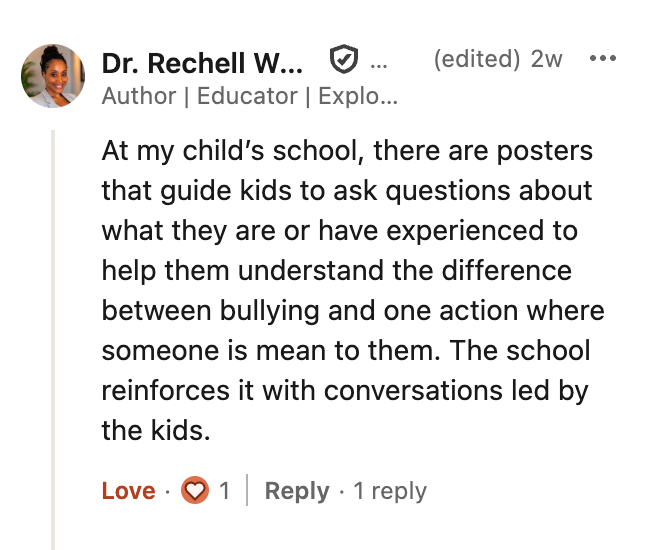This screenshot has width=666, height=550.
Task: Open the Dr. Rechell W... name link
Action: tap(202, 63)
